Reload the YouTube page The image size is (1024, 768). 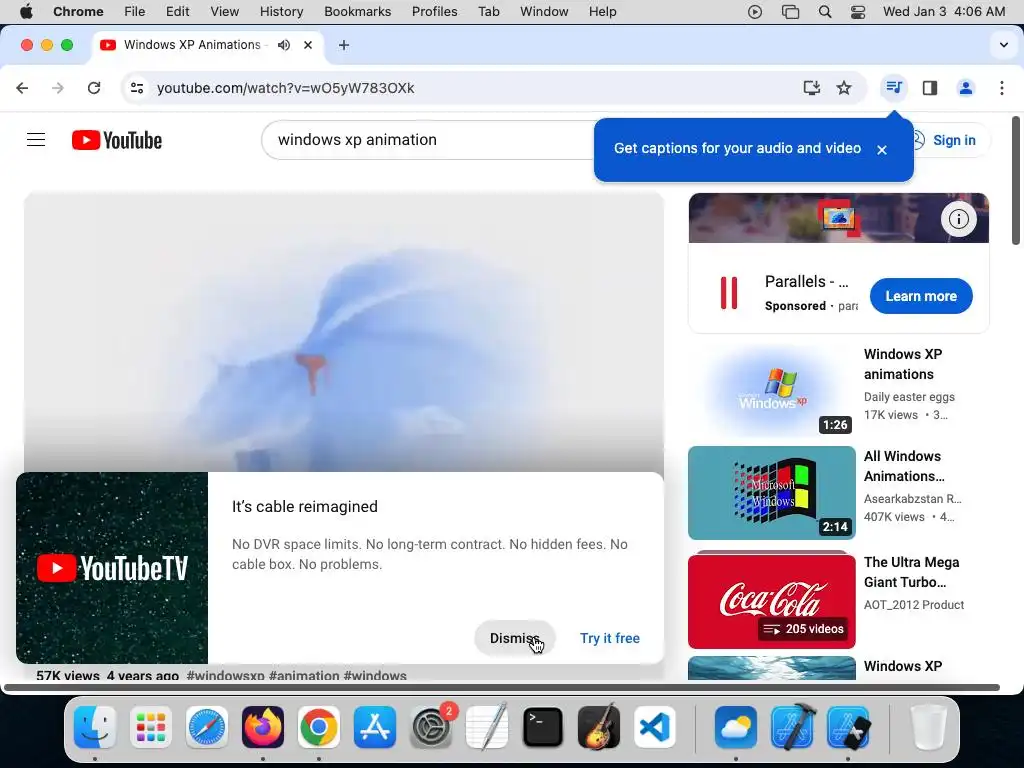coord(94,88)
